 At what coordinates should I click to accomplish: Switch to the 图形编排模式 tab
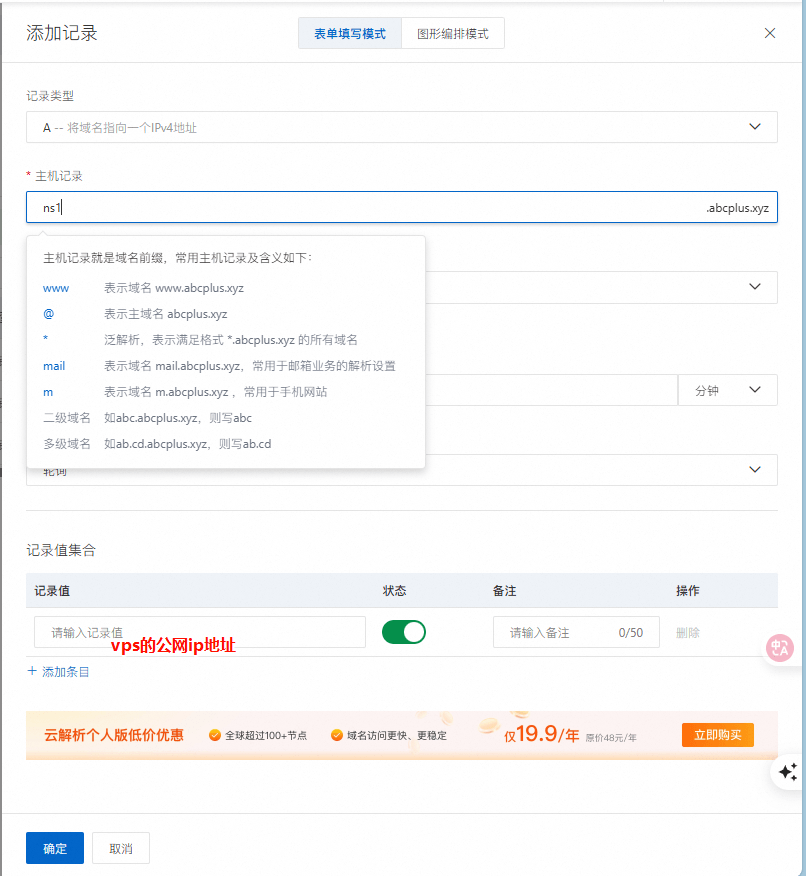click(453, 33)
